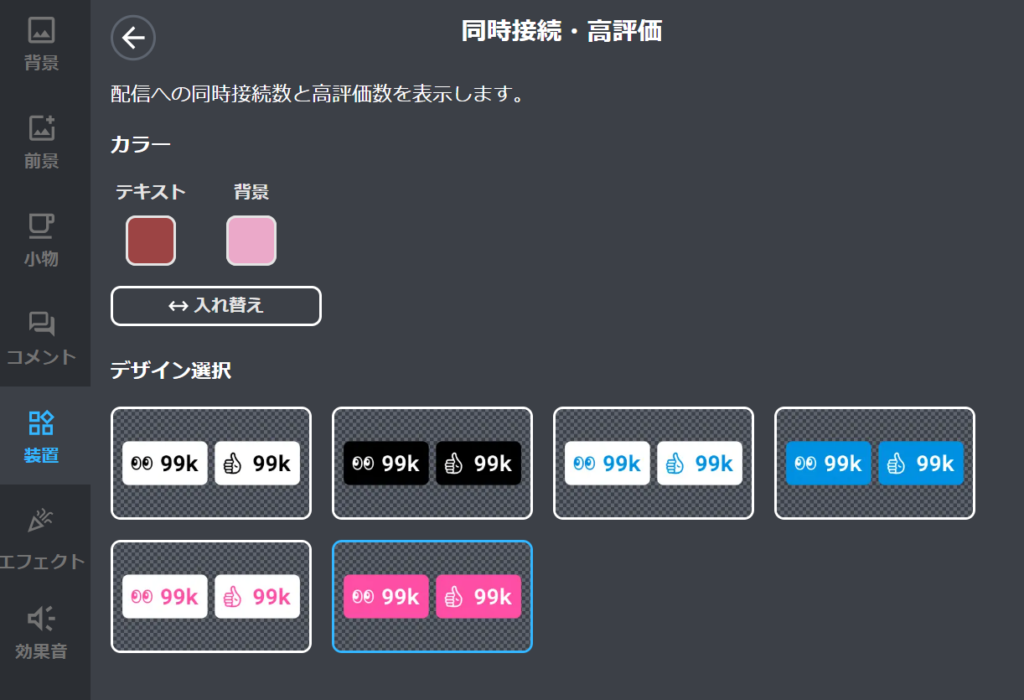The width and height of the screenshot is (1024, 700).
Task: Select the black background white text design
Action: [x=432, y=463]
